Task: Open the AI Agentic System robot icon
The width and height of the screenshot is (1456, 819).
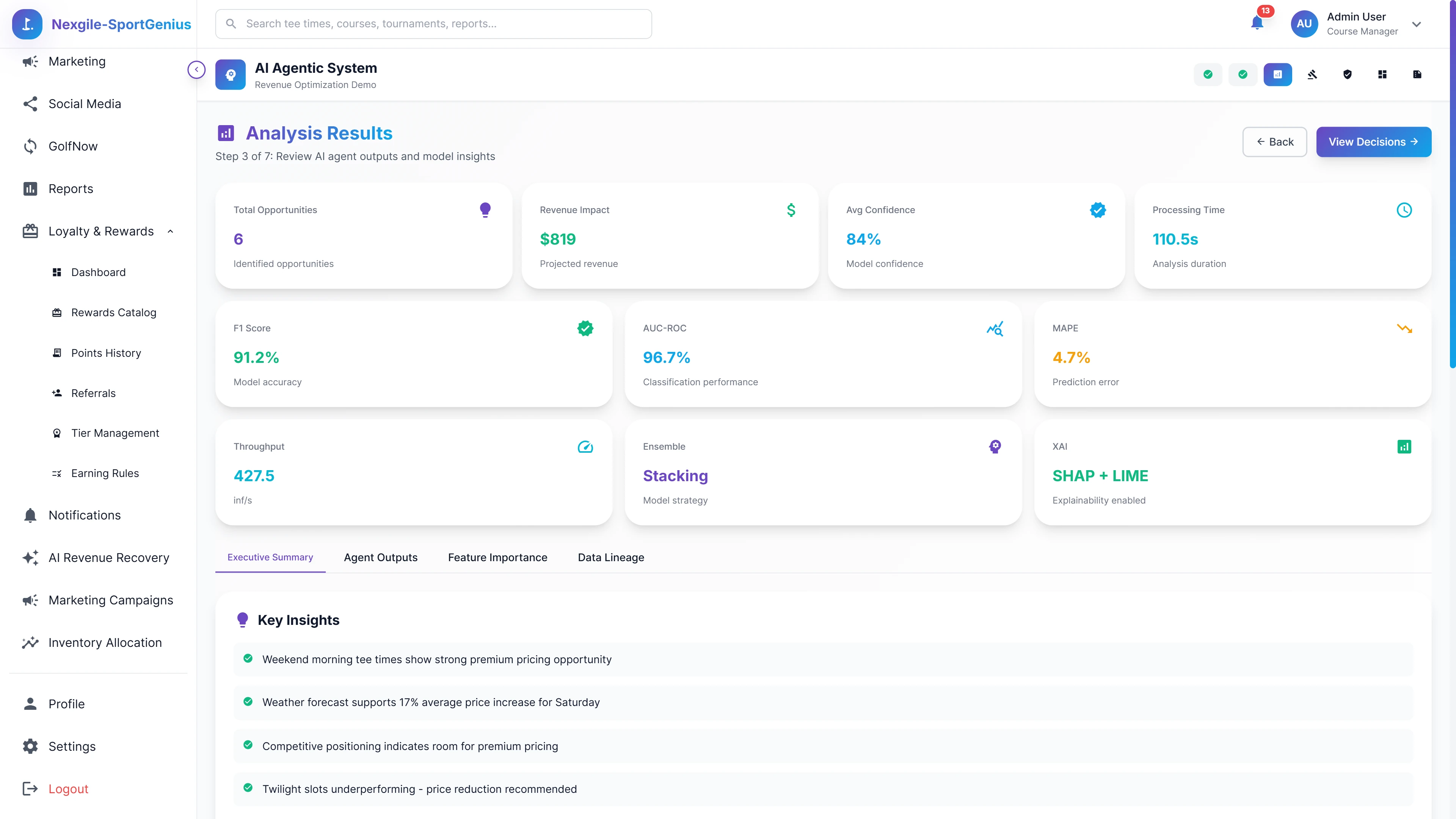Action: pos(230,74)
